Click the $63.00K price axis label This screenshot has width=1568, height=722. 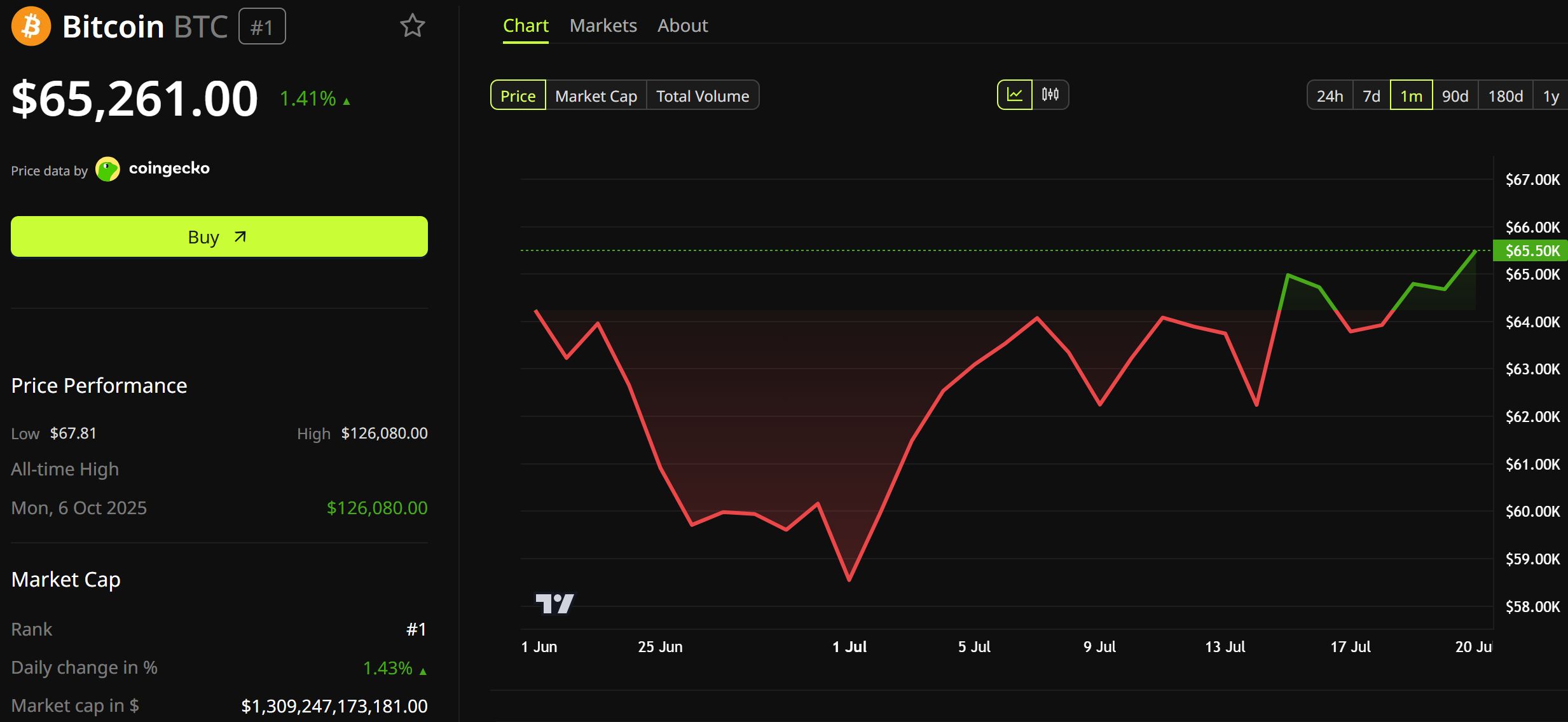(1532, 369)
